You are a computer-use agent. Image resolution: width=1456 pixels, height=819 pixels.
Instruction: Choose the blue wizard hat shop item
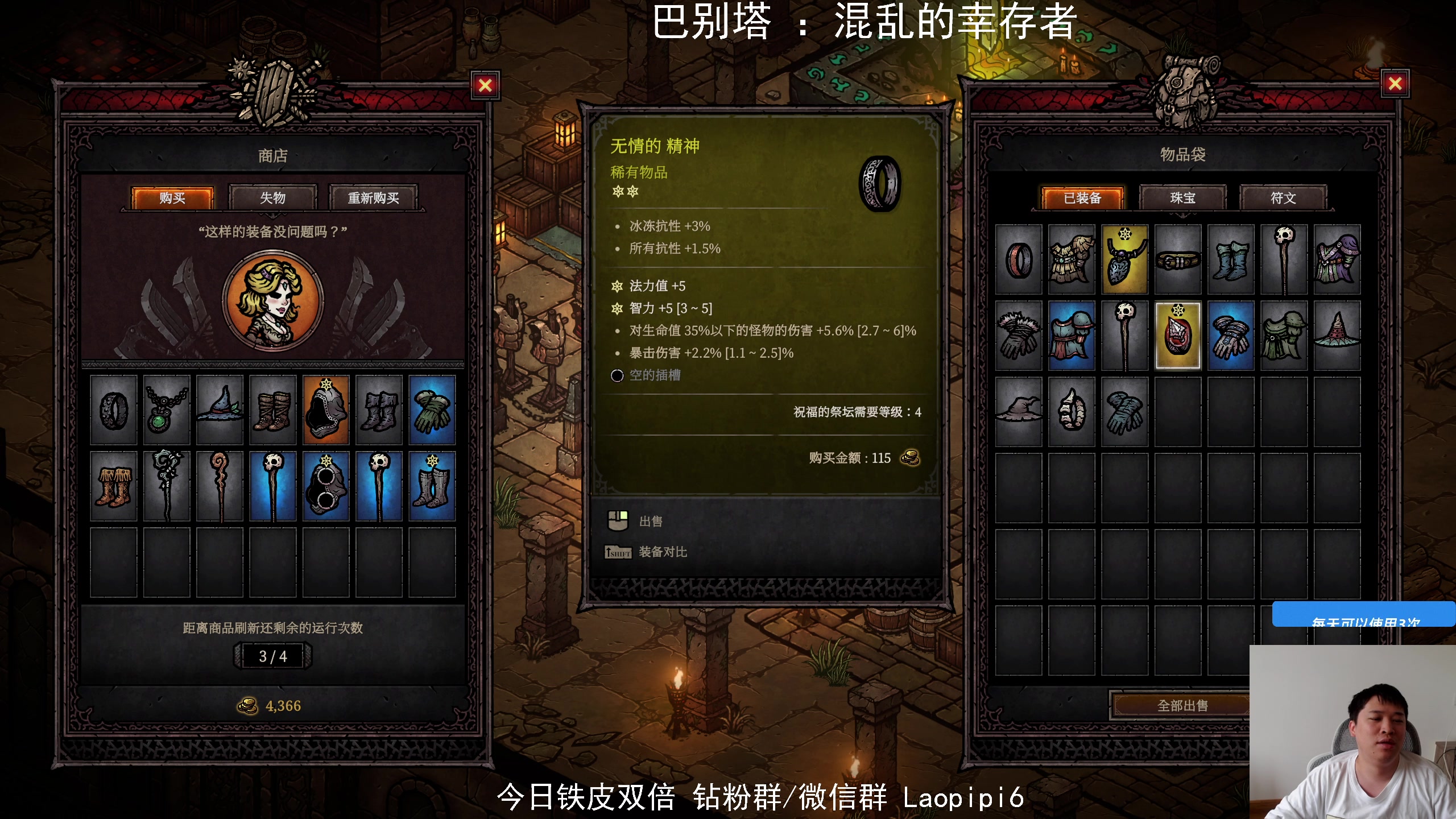(x=220, y=409)
